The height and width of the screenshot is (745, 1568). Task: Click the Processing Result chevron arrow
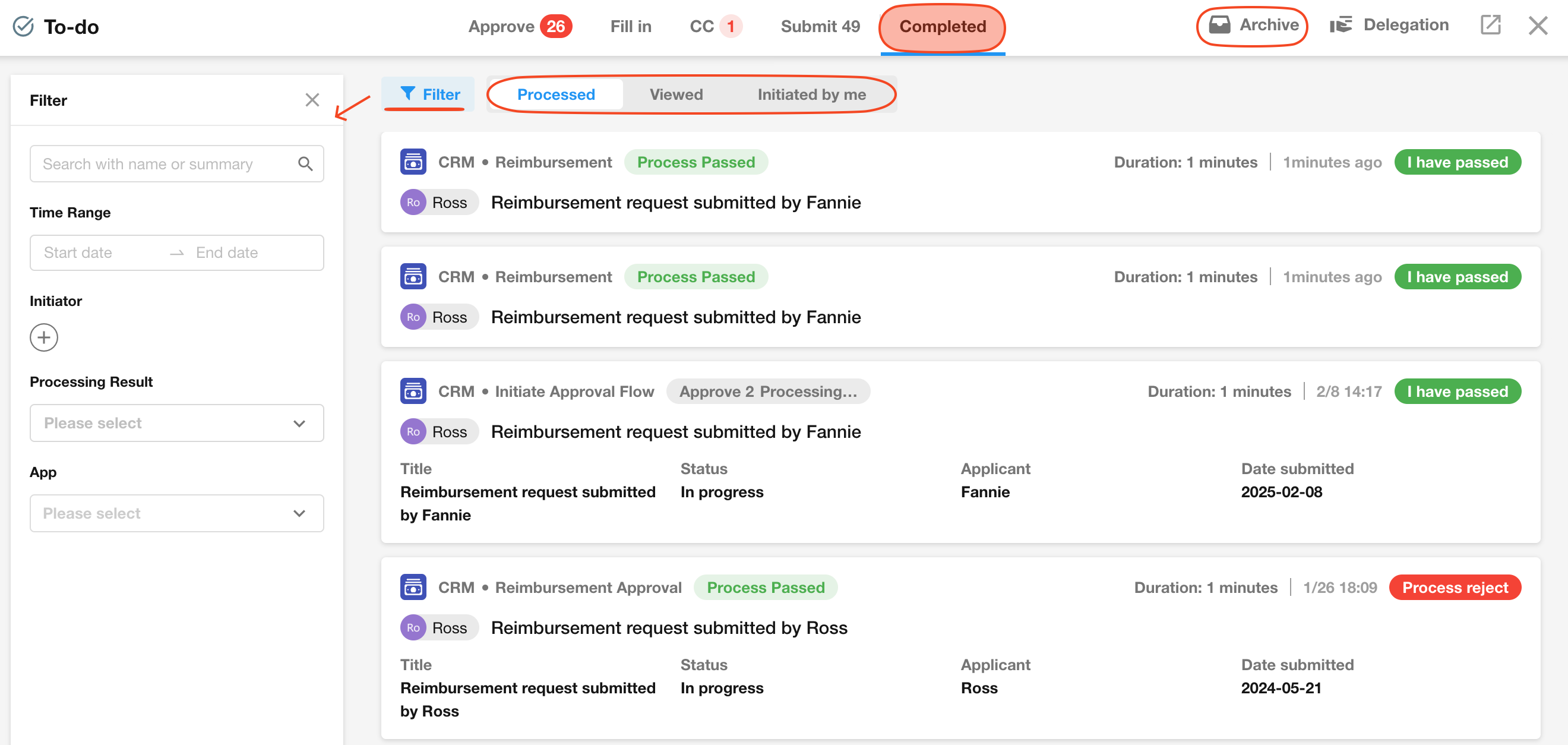(299, 423)
